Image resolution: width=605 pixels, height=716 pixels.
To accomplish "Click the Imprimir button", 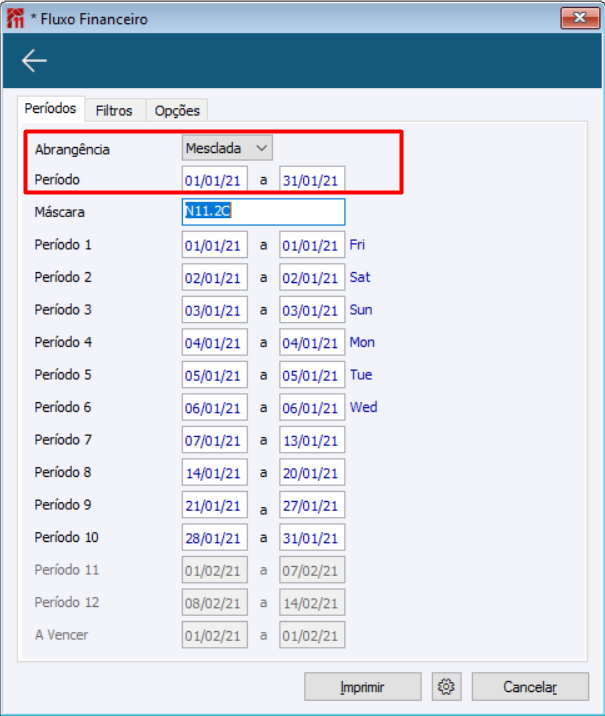I will pos(363,686).
